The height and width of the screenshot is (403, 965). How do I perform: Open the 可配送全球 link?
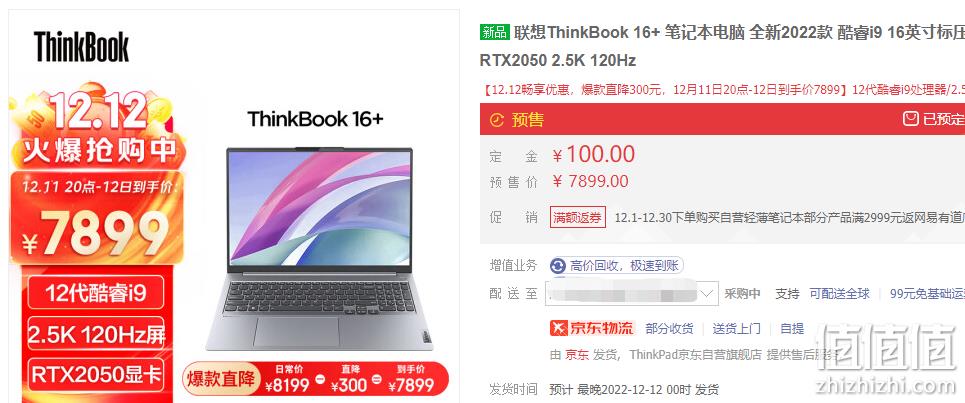click(x=839, y=293)
